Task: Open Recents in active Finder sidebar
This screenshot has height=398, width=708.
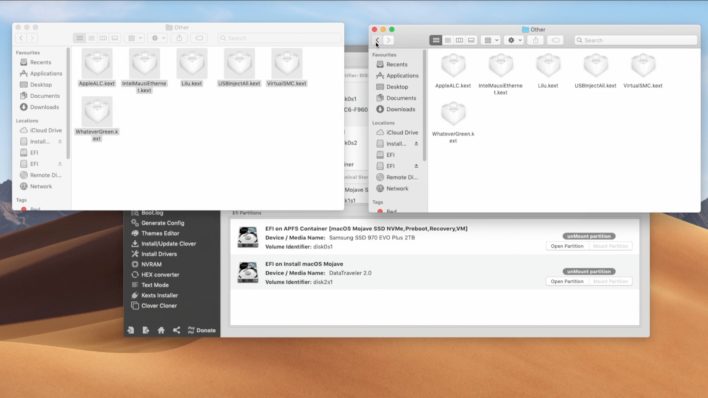Action: coord(396,65)
